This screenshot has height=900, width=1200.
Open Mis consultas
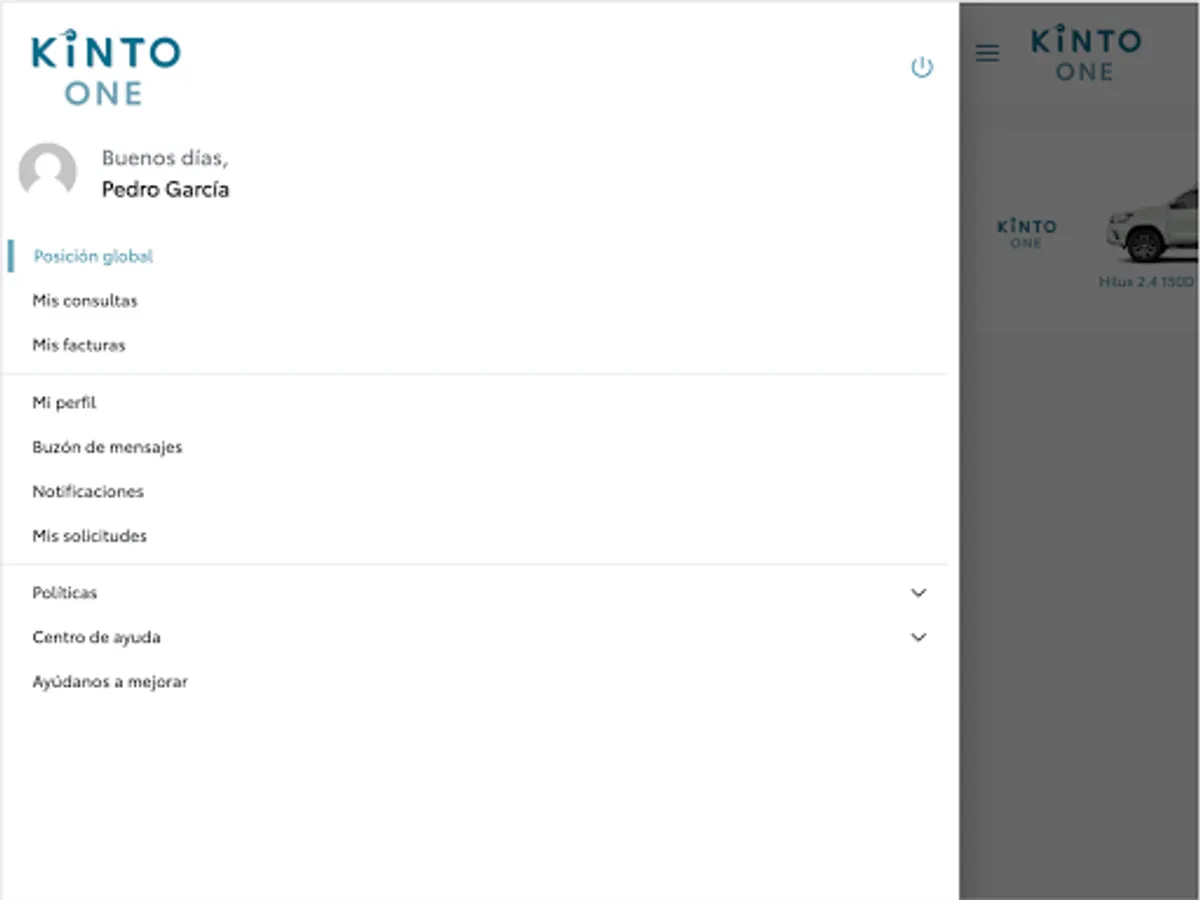(85, 301)
